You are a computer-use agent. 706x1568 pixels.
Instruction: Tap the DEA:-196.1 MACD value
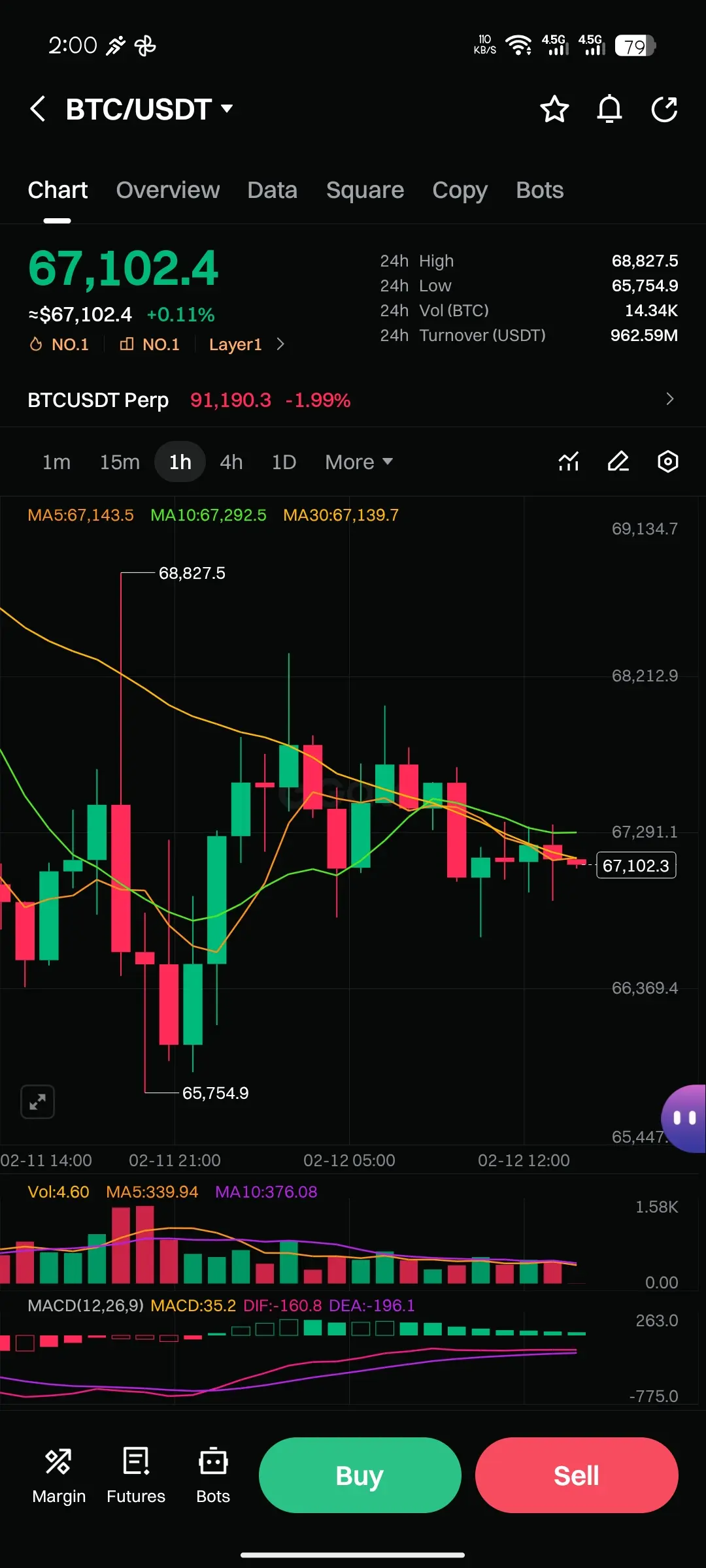click(372, 1305)
